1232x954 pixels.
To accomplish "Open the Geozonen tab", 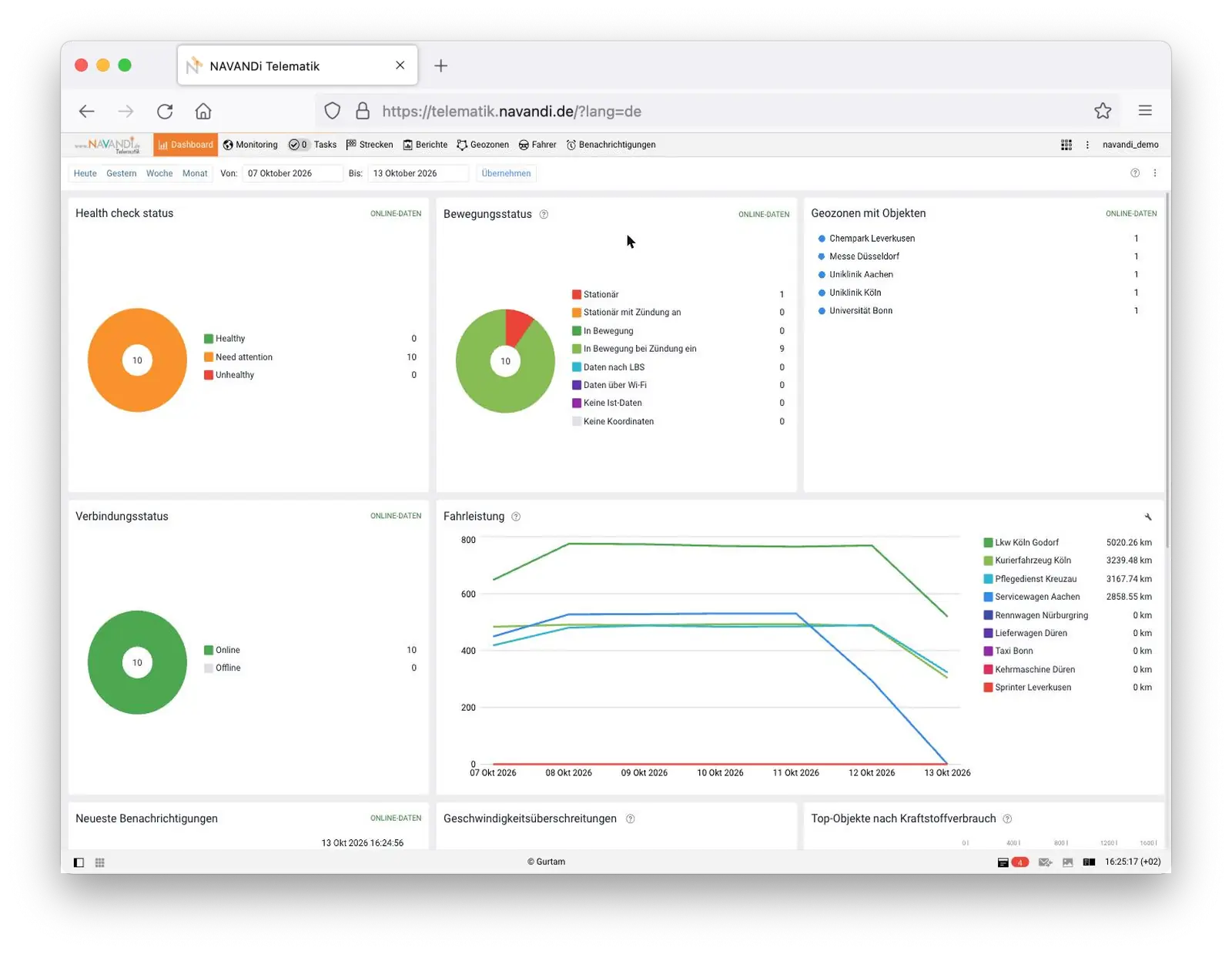I will point(483,145).
